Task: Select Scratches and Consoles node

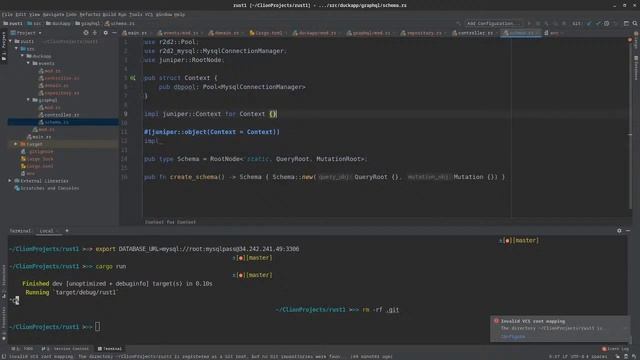Action: tap(47, 188)
